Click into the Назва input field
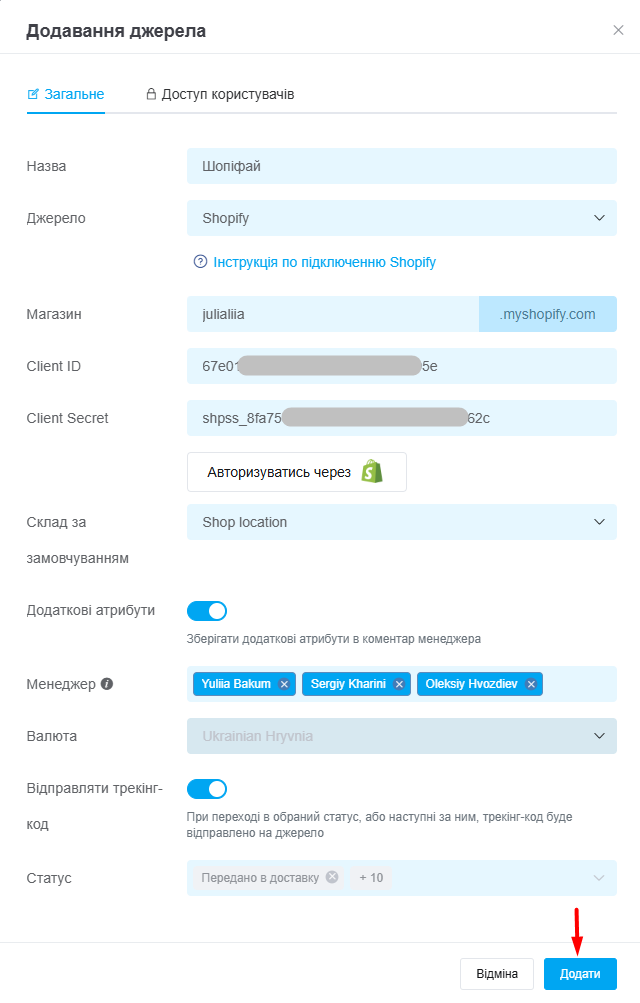The width and height of the screenshot is (640, 1003). 401,166
